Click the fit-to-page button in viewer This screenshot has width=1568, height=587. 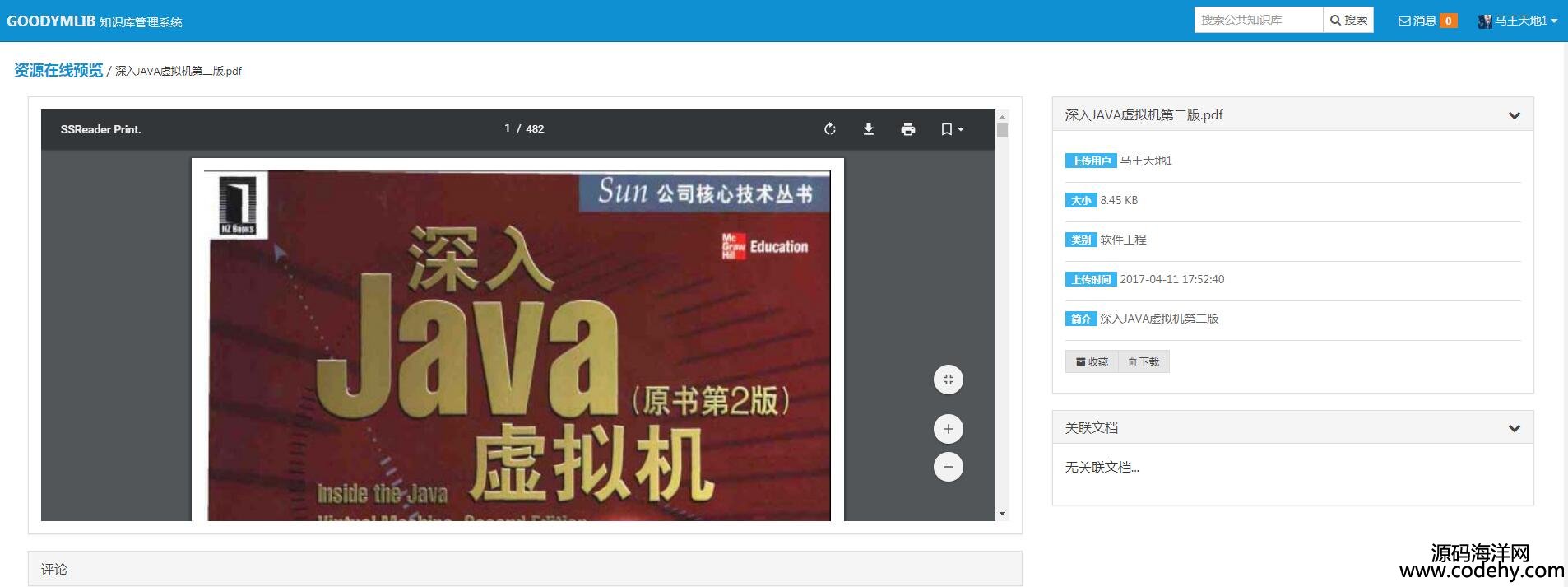coord(948,380)
